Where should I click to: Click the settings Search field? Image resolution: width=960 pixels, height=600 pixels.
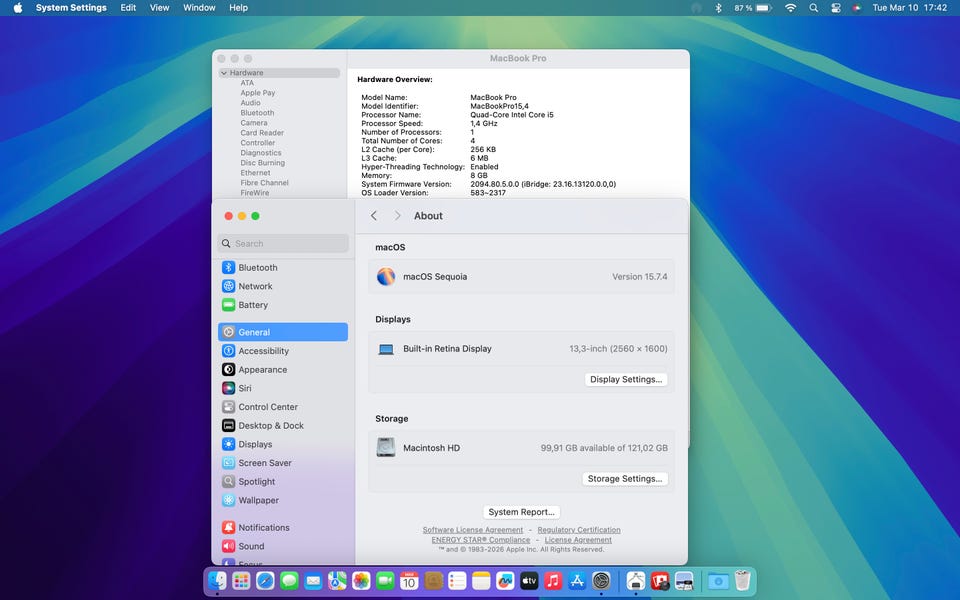(283, 243)
